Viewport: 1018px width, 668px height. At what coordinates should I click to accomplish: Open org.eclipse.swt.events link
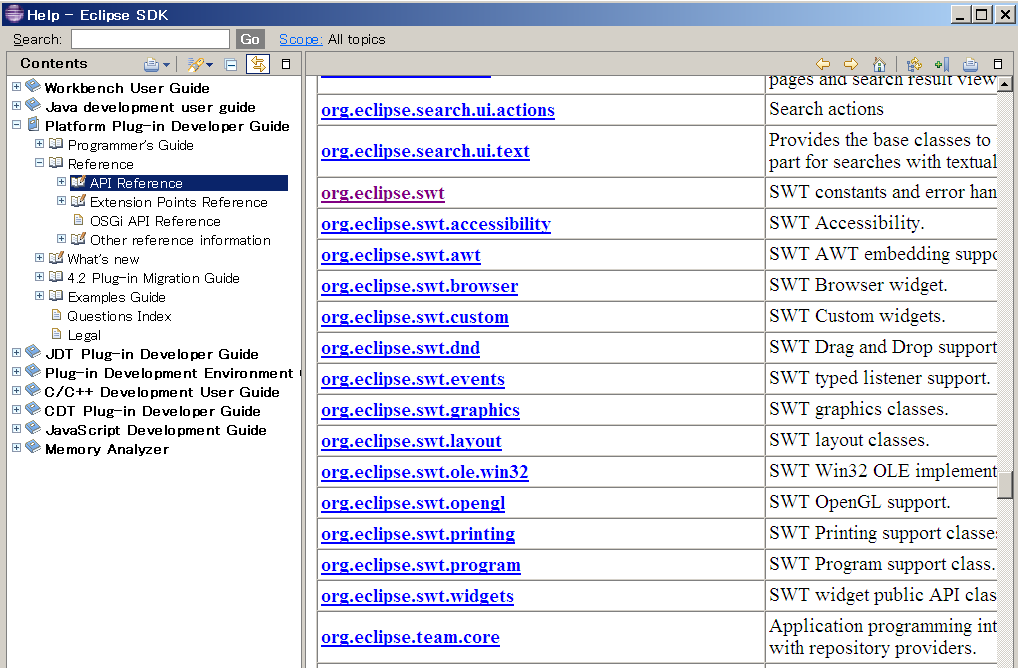click(x=413, y=379)
